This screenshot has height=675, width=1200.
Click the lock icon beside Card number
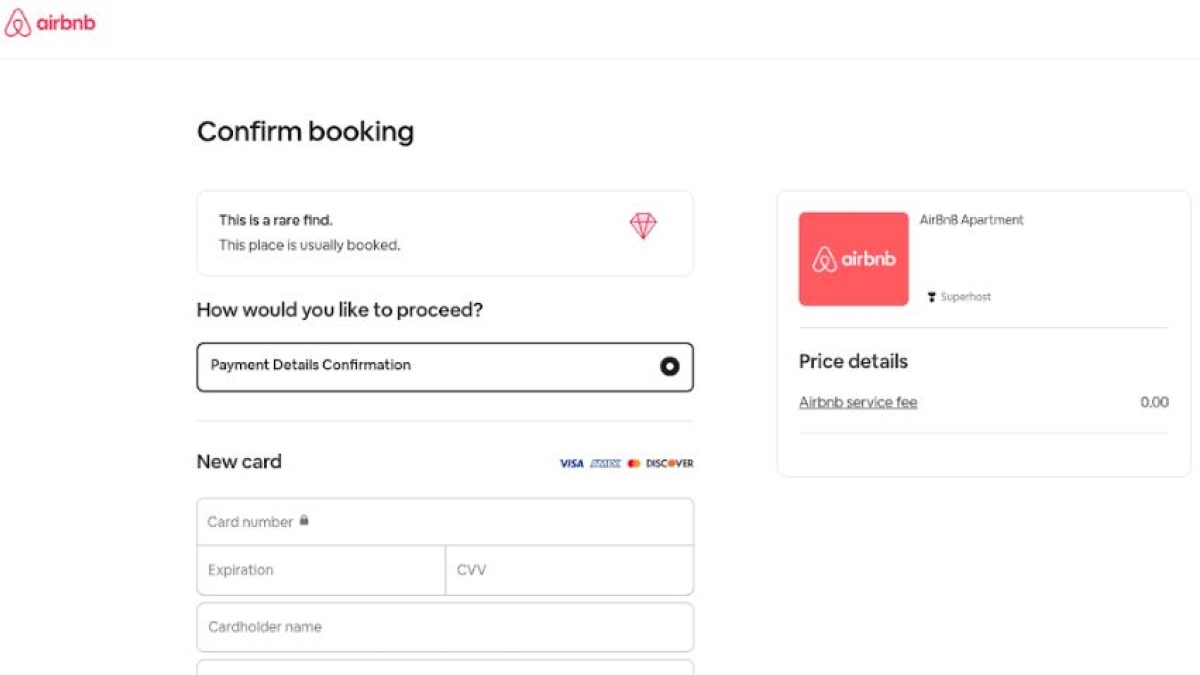(304, 520)
